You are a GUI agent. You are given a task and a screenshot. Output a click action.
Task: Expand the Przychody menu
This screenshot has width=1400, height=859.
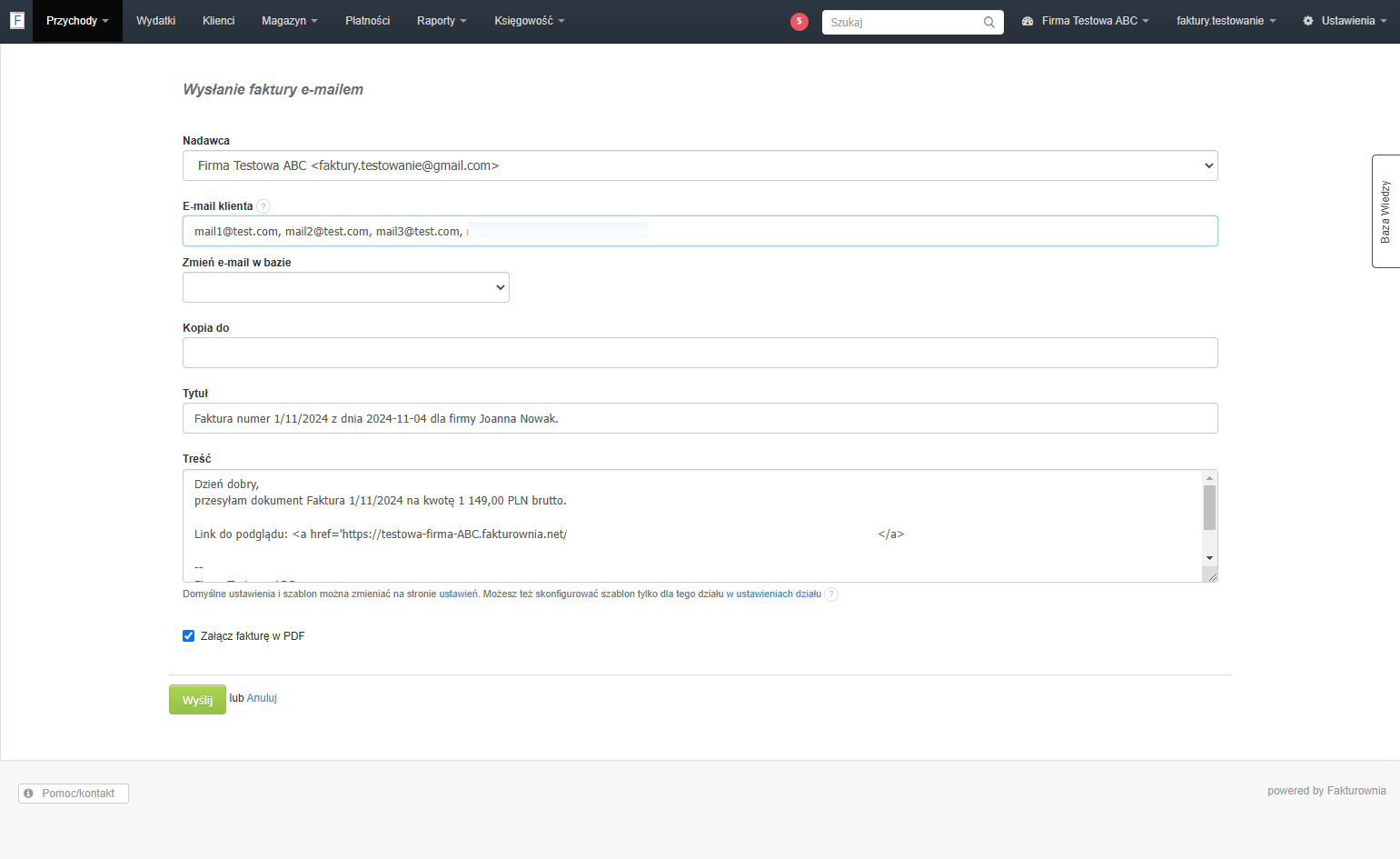(x=77, y=21)
